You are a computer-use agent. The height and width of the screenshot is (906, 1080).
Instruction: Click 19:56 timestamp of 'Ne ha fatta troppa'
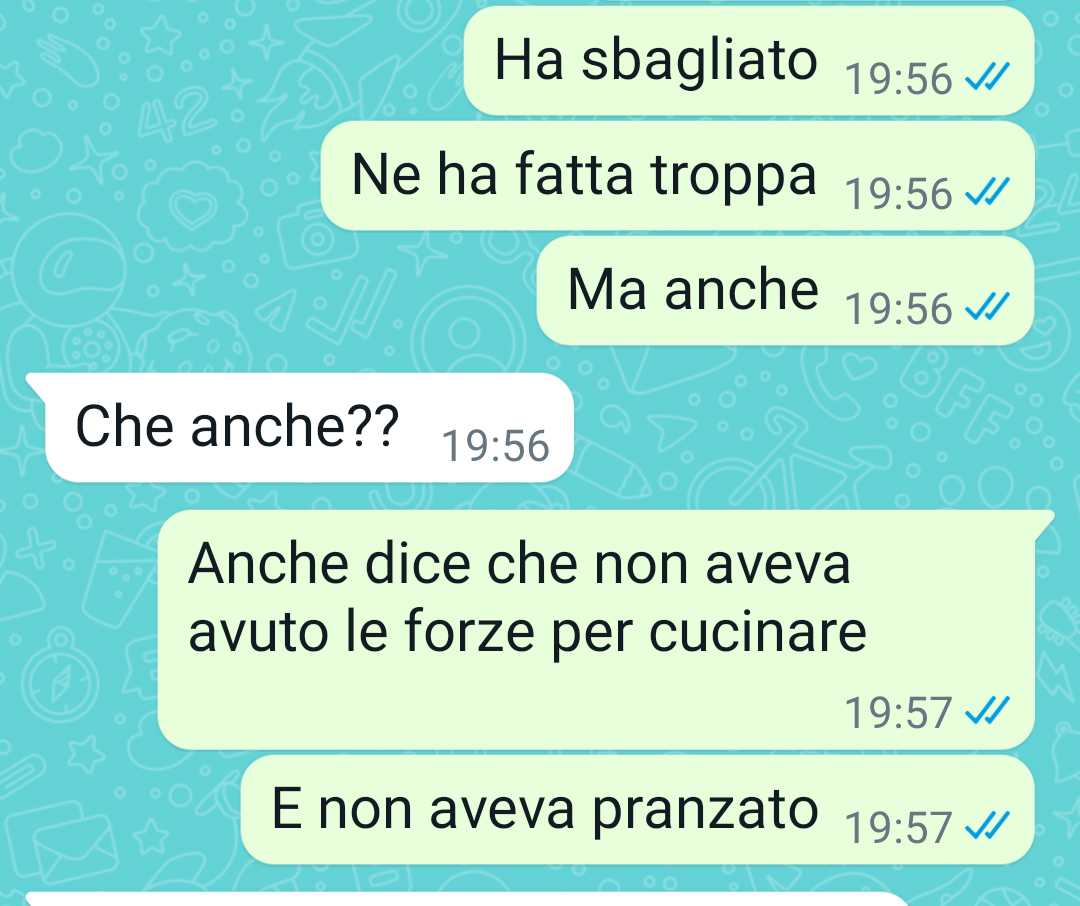899,194
